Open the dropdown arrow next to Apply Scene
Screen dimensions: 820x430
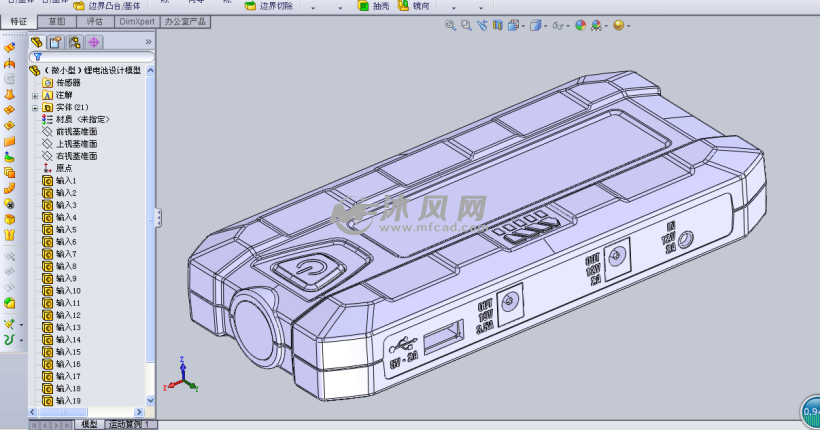tap(606, 26)
